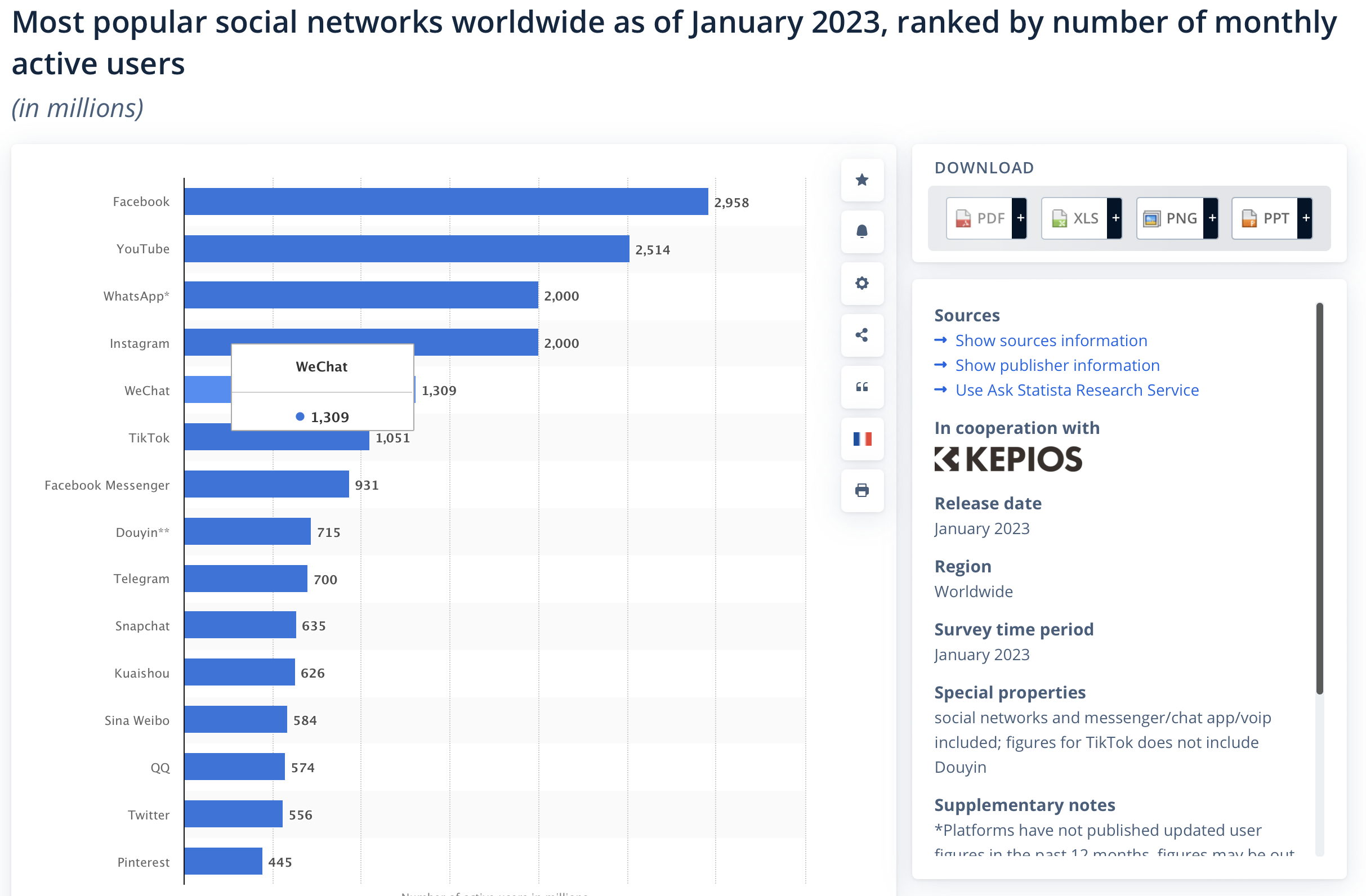Open Show sources information link
This screenshot has height=896, width=1366.
pyautogui.click(x=1050, y=341)
